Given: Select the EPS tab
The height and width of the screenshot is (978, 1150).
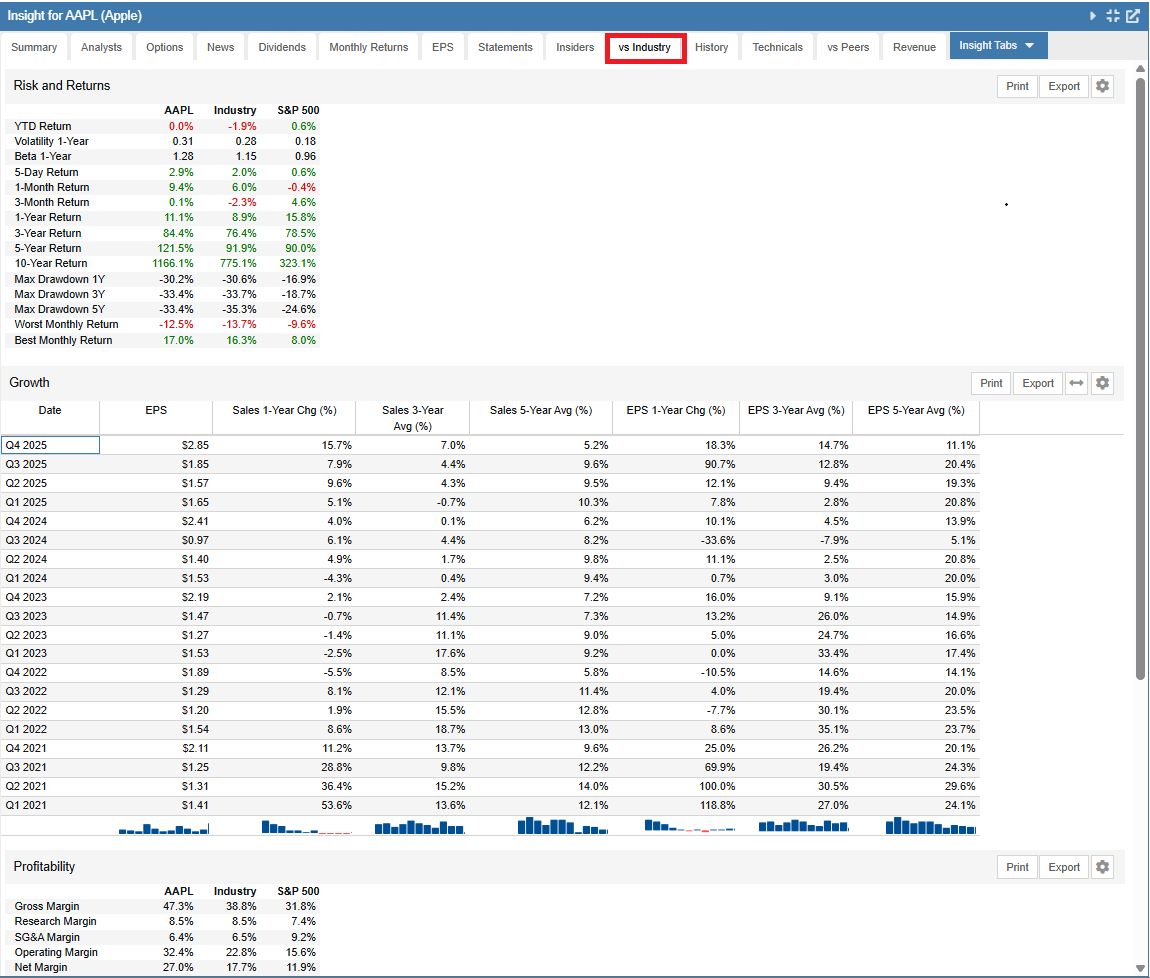Looking at the screenshot, I should click(442, 47).
